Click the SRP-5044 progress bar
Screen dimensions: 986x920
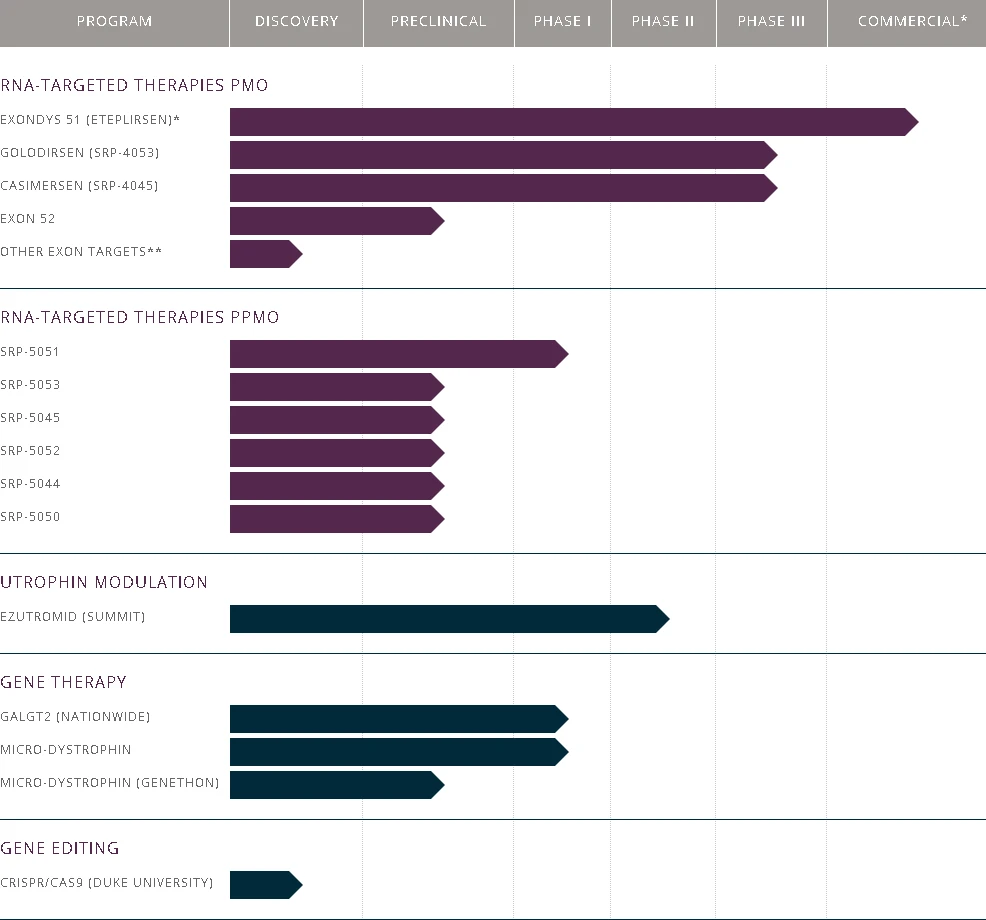337,486
